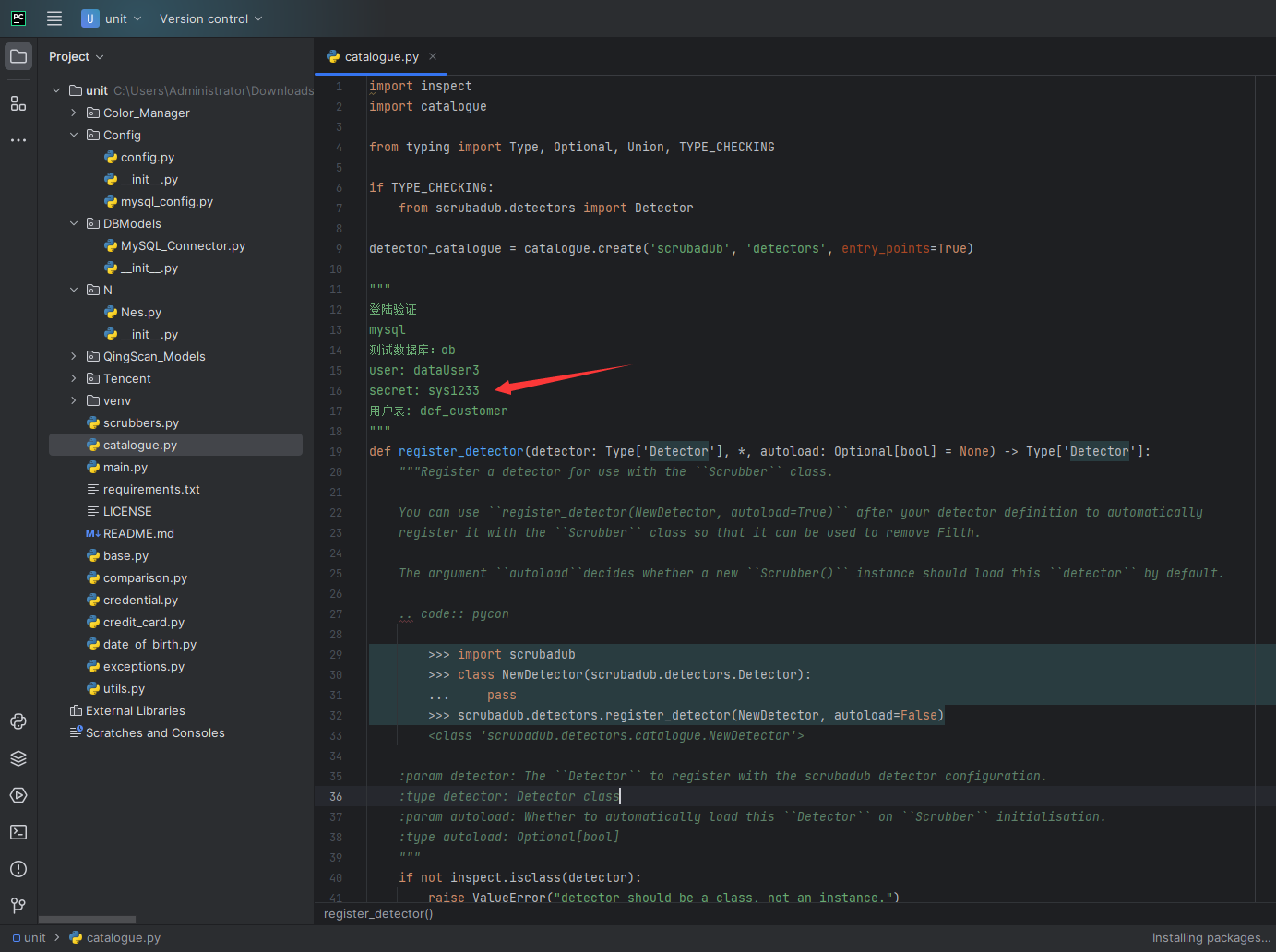Select main.py file
The height and width of the screenshot is (952, 1276).
(x=117, y=467)
